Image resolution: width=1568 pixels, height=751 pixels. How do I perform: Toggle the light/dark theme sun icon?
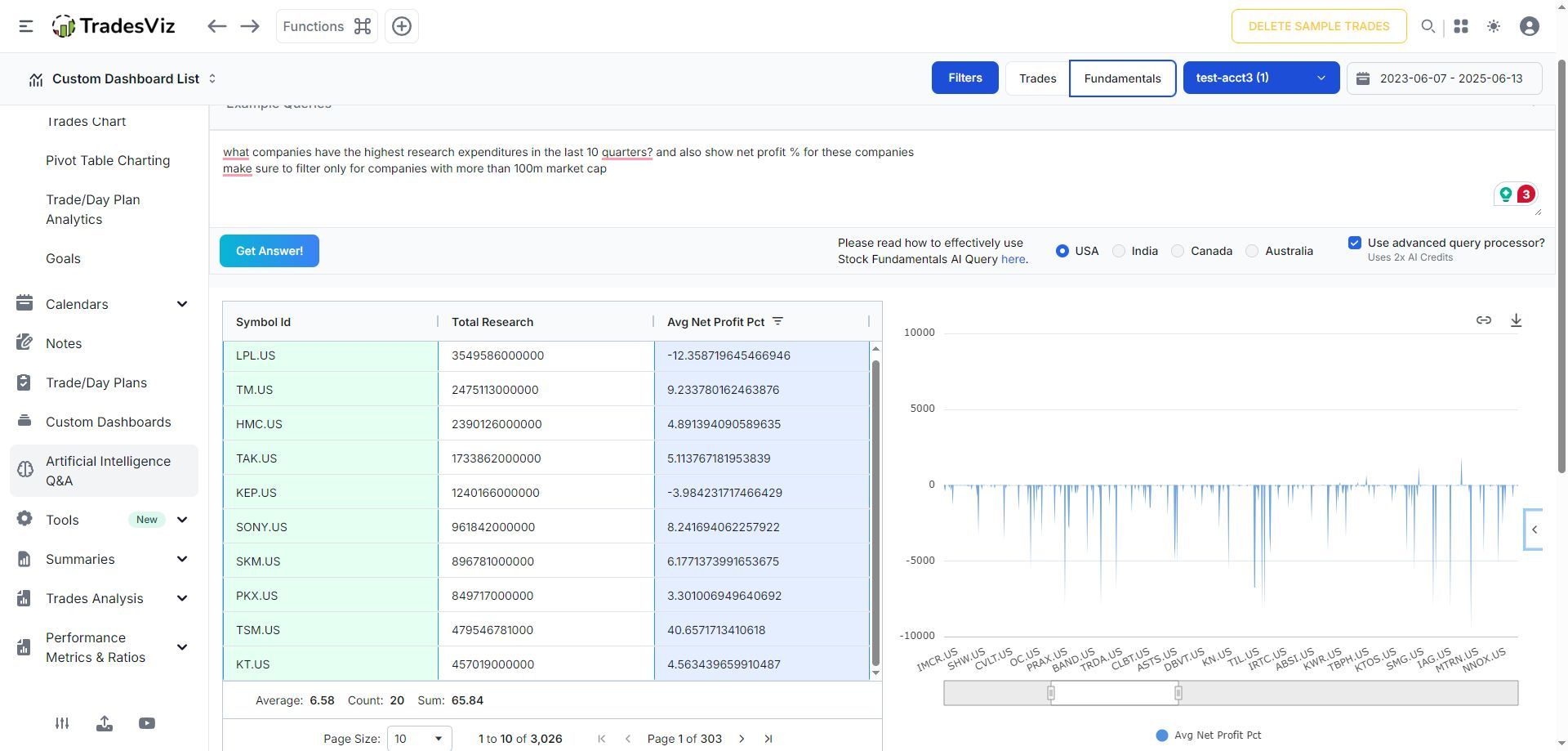click(1494, 26)
